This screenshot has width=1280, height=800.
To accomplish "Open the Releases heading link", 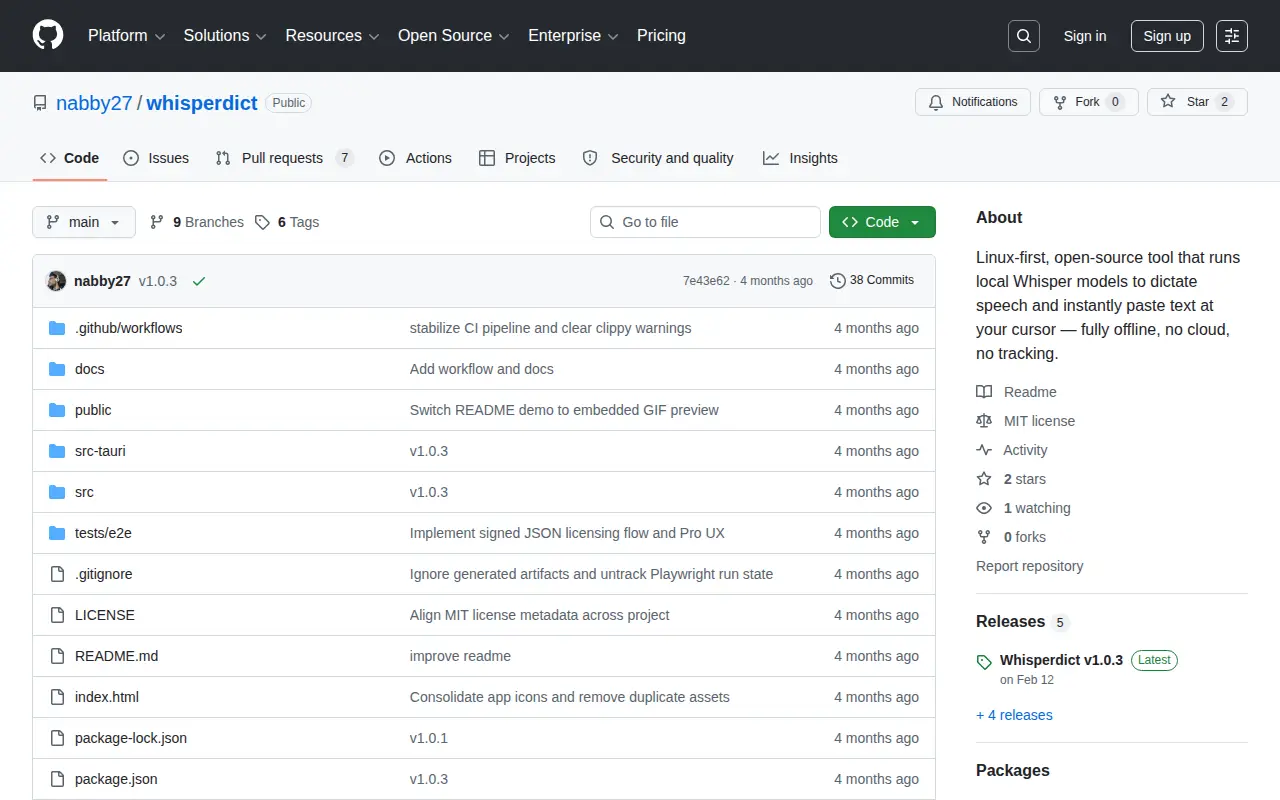I will pos(1023,622).
